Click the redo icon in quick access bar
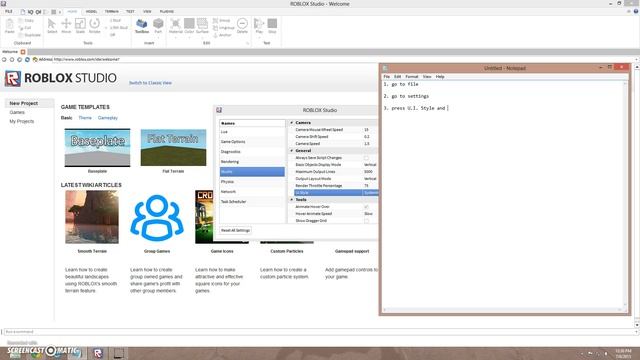This screenshot has height=360, width=640. pos(38,12)
